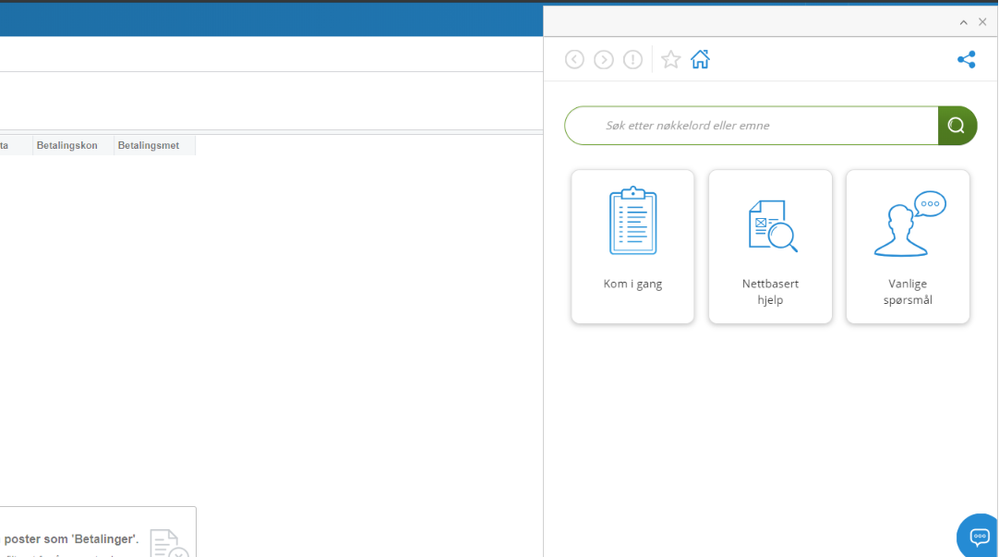
Task: Click the document icon beside 'Betalinger' text
Action: tap(169, 543)
